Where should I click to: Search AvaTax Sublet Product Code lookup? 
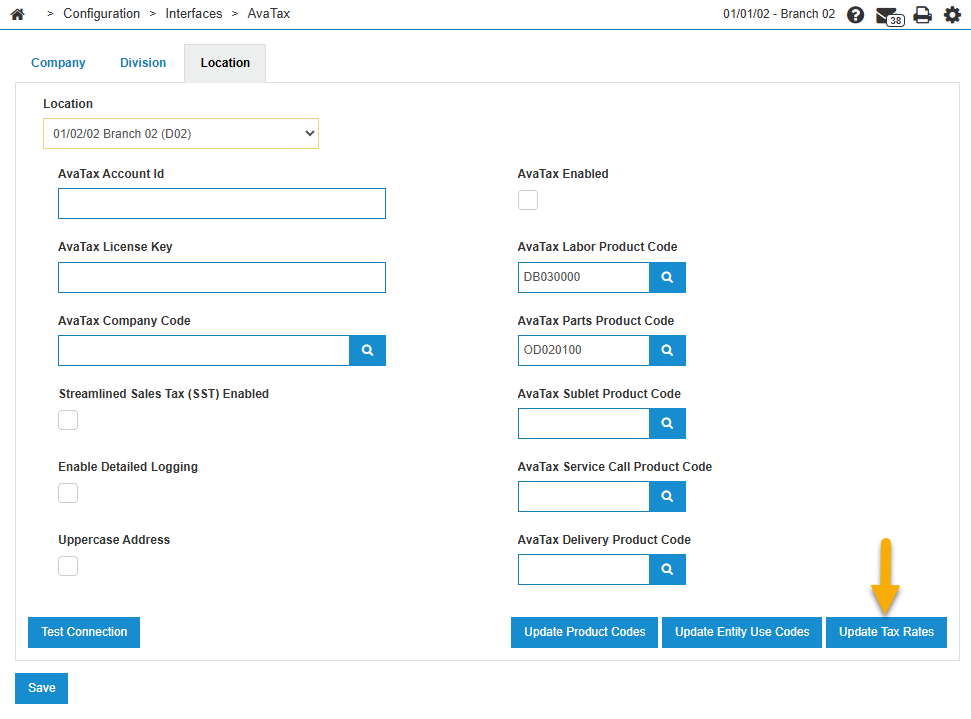click(667, 424)
